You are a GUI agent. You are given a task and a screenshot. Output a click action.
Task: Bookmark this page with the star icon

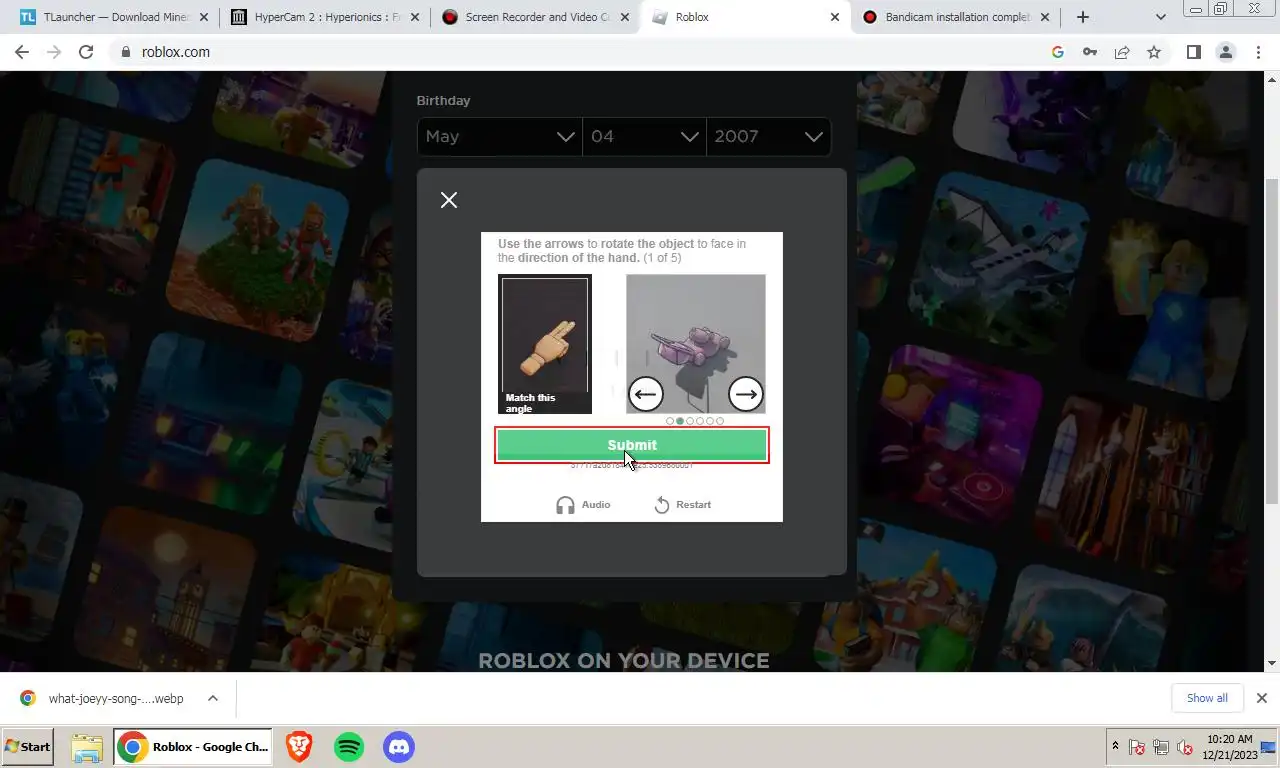pyautogui.click(x=1154, y=52)
